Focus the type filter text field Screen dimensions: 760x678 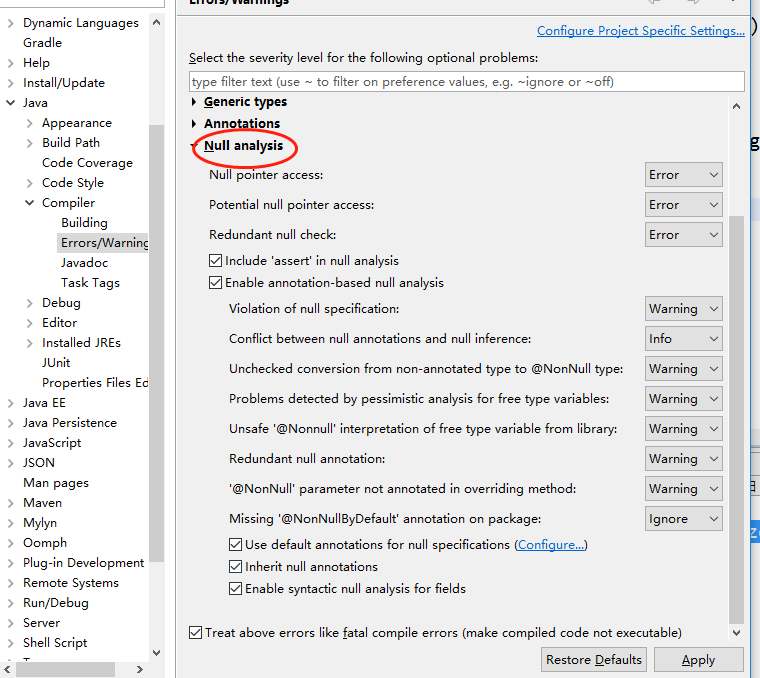coord(466,81)
